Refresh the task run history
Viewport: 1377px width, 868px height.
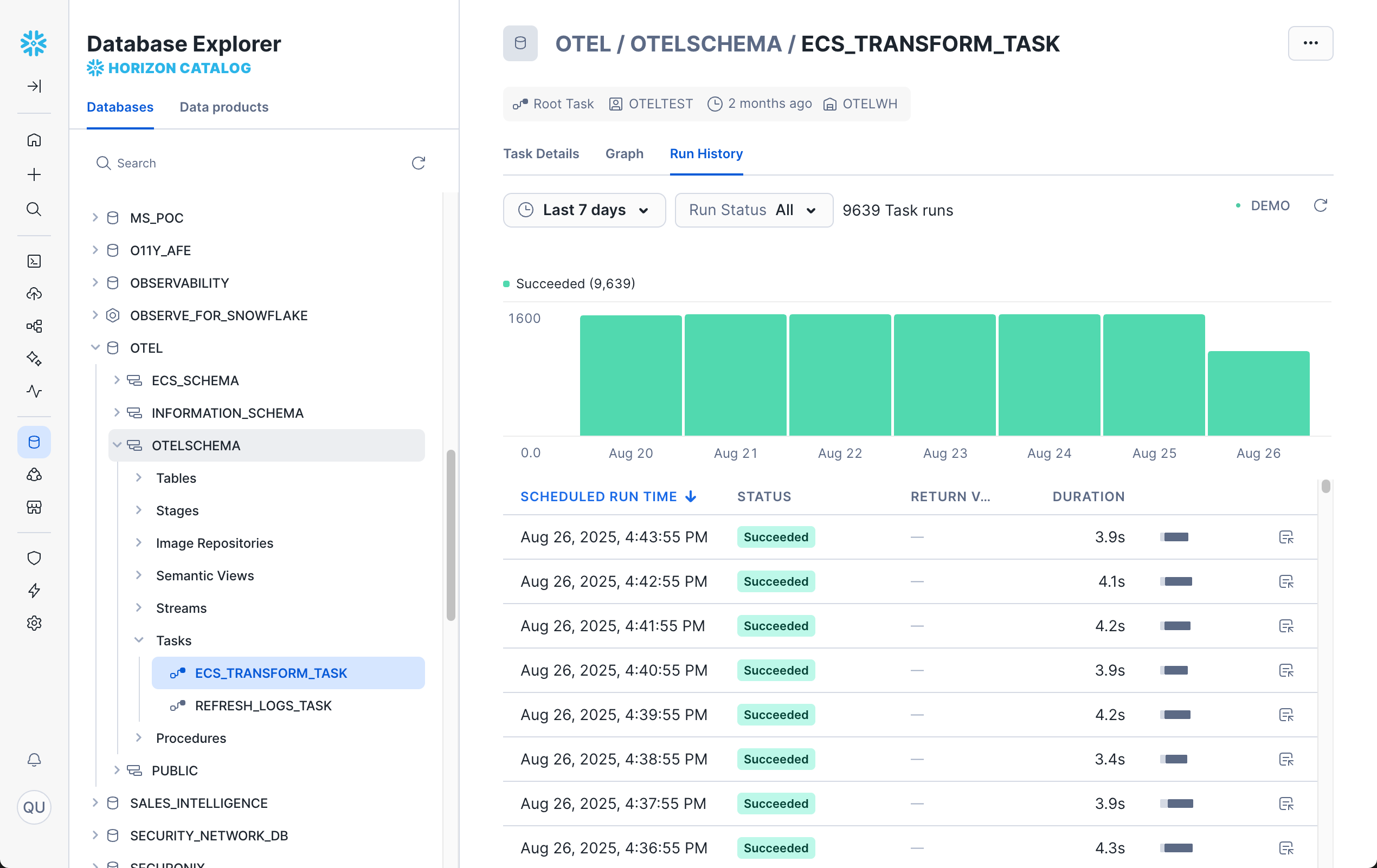[x=1321, y=205]
